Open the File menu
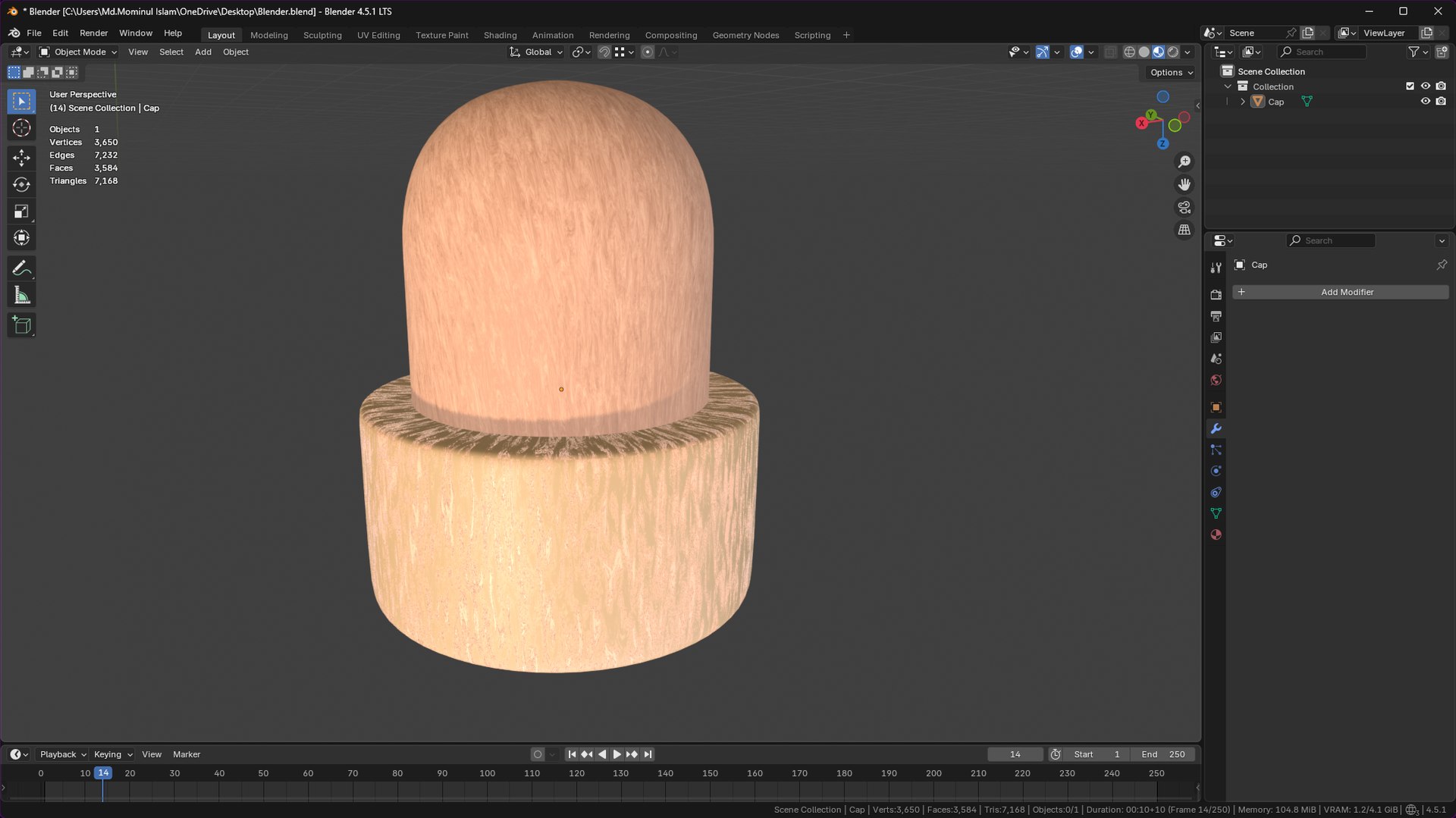 tap(34, 33)
